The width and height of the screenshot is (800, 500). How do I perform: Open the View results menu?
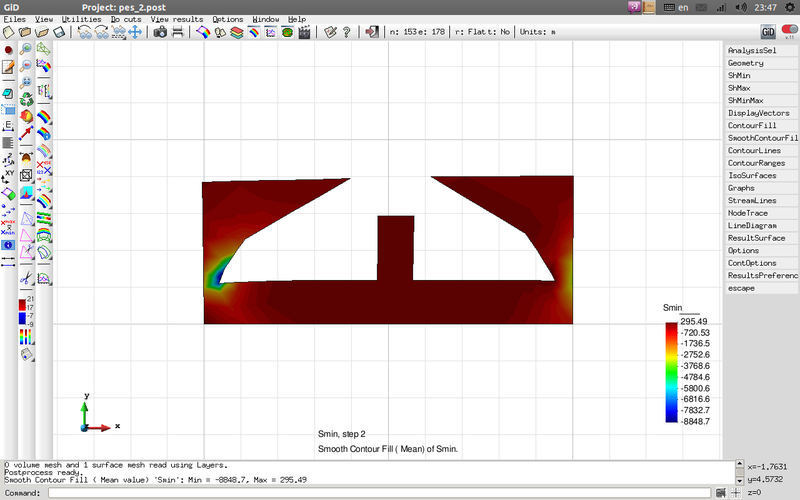coord(177,19)
